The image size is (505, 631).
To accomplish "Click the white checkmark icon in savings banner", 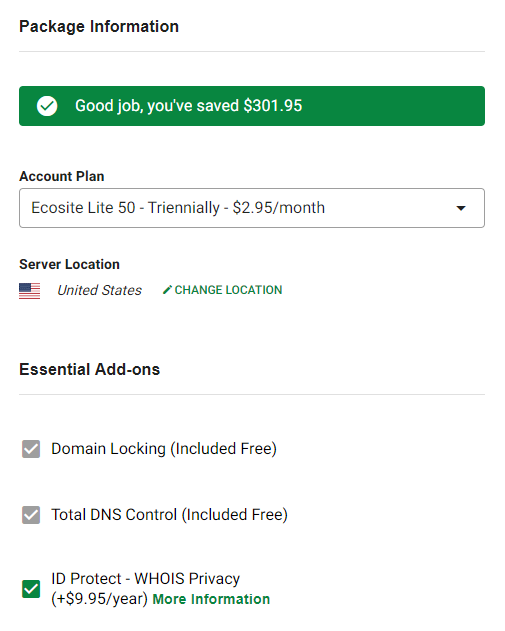I will 47,106.
